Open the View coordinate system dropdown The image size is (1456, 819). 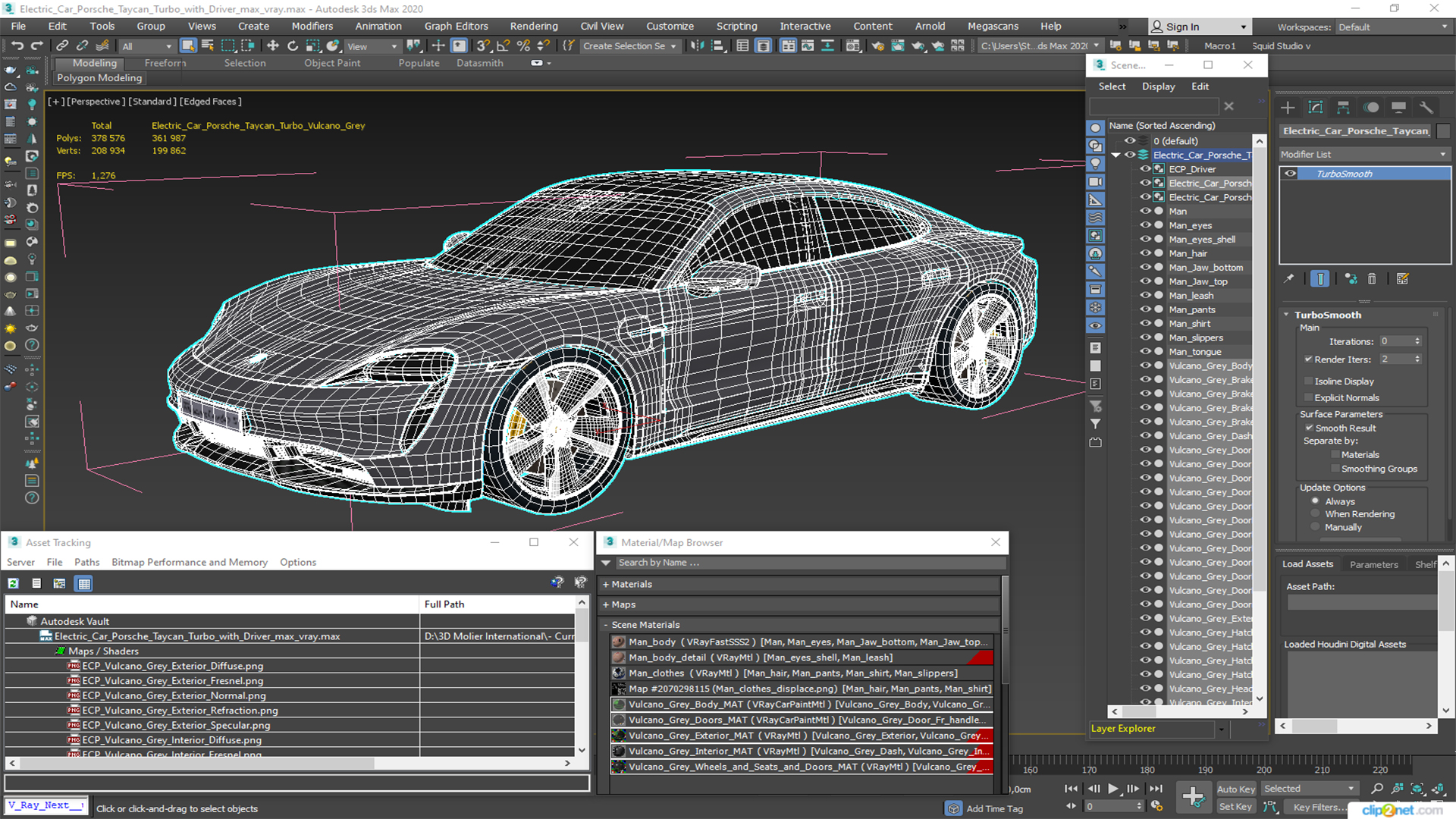372,46
